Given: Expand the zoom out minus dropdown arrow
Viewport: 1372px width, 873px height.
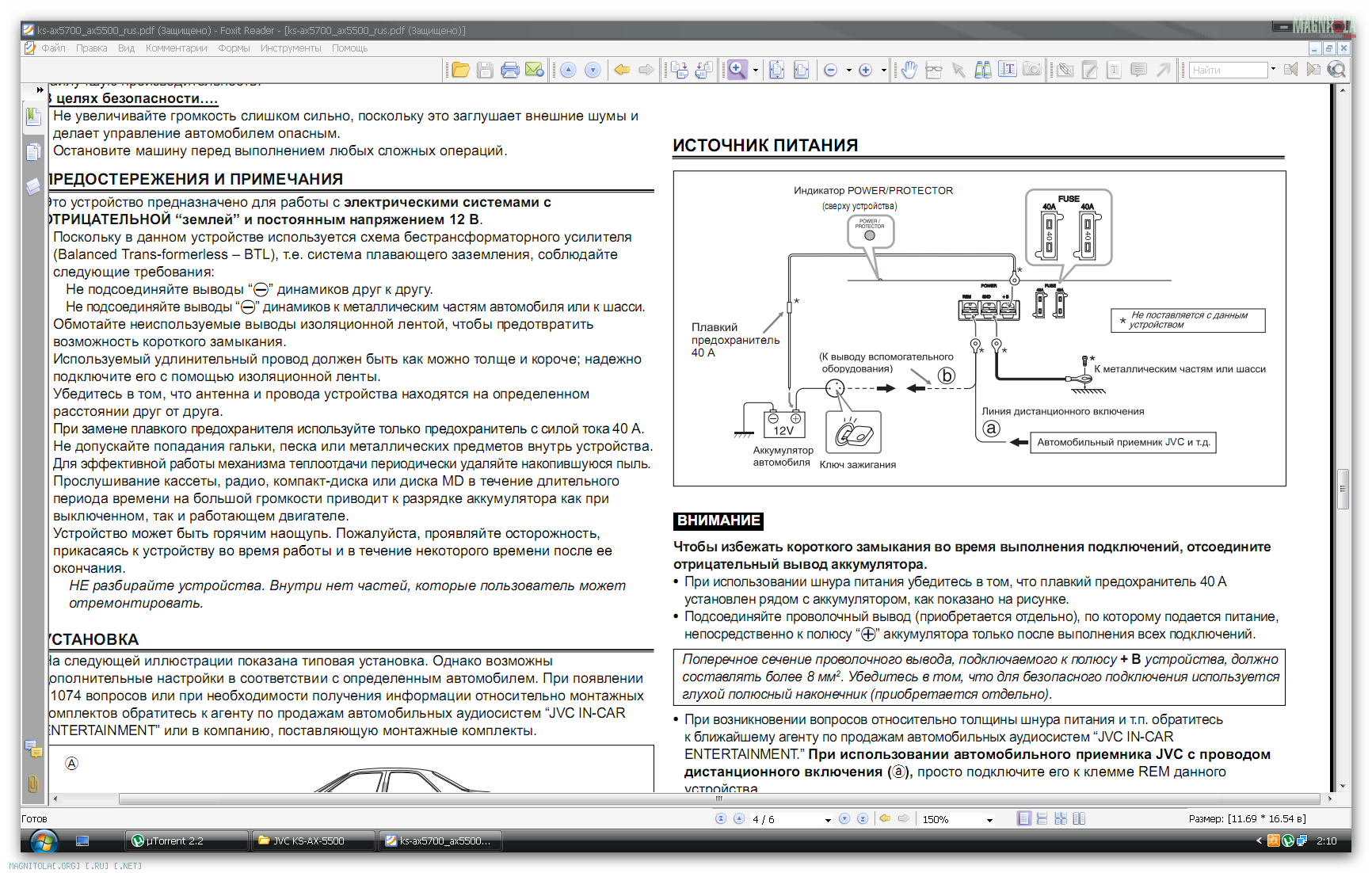Looking at the screenshot, I should tap(848, 70).
